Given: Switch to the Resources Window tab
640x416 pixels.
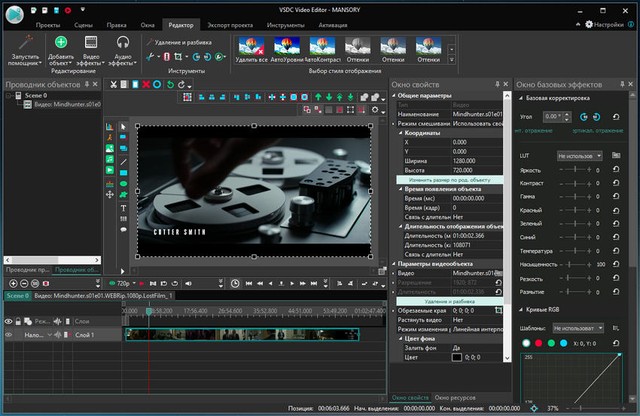Looking at the screenshot, I should tap(456, 398).
